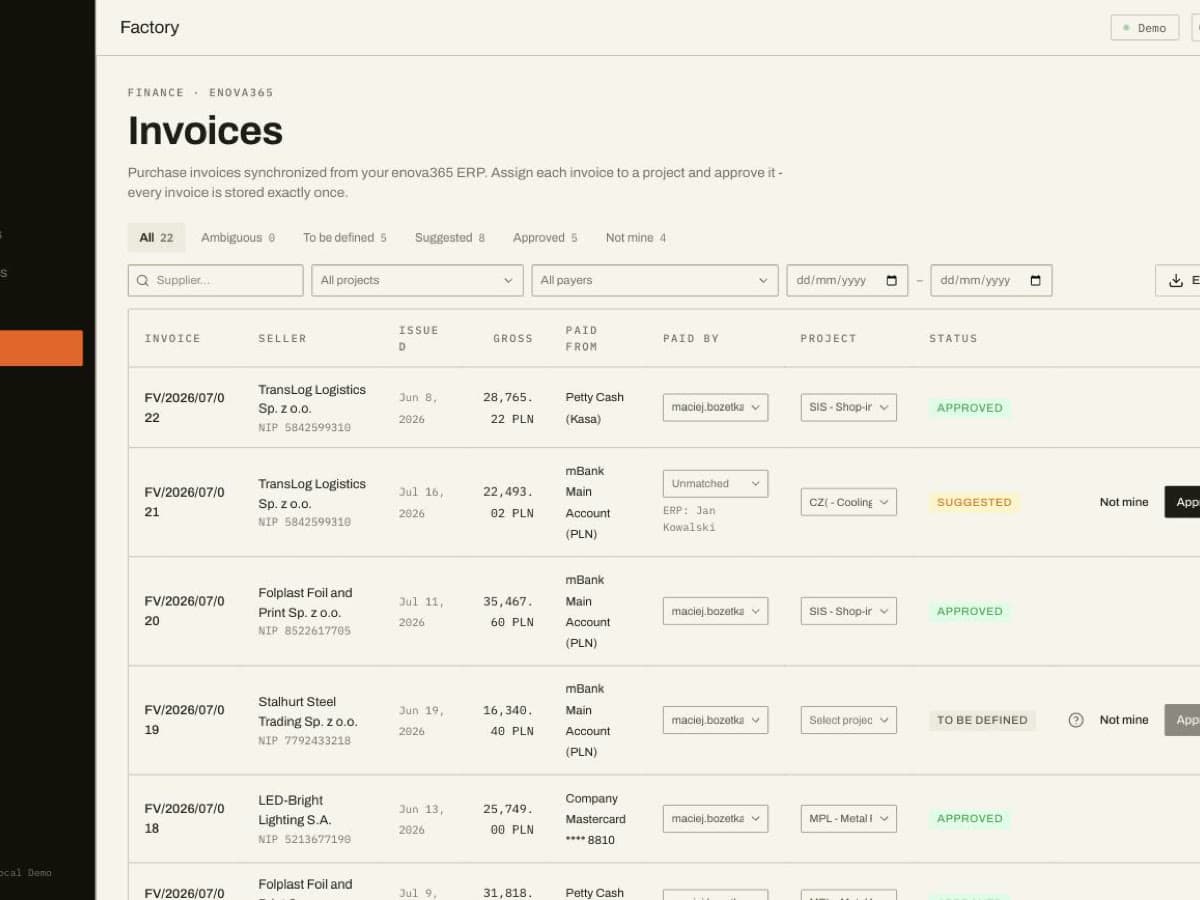
Task: Open the Approved tab
Action: (x=545, y=238)
